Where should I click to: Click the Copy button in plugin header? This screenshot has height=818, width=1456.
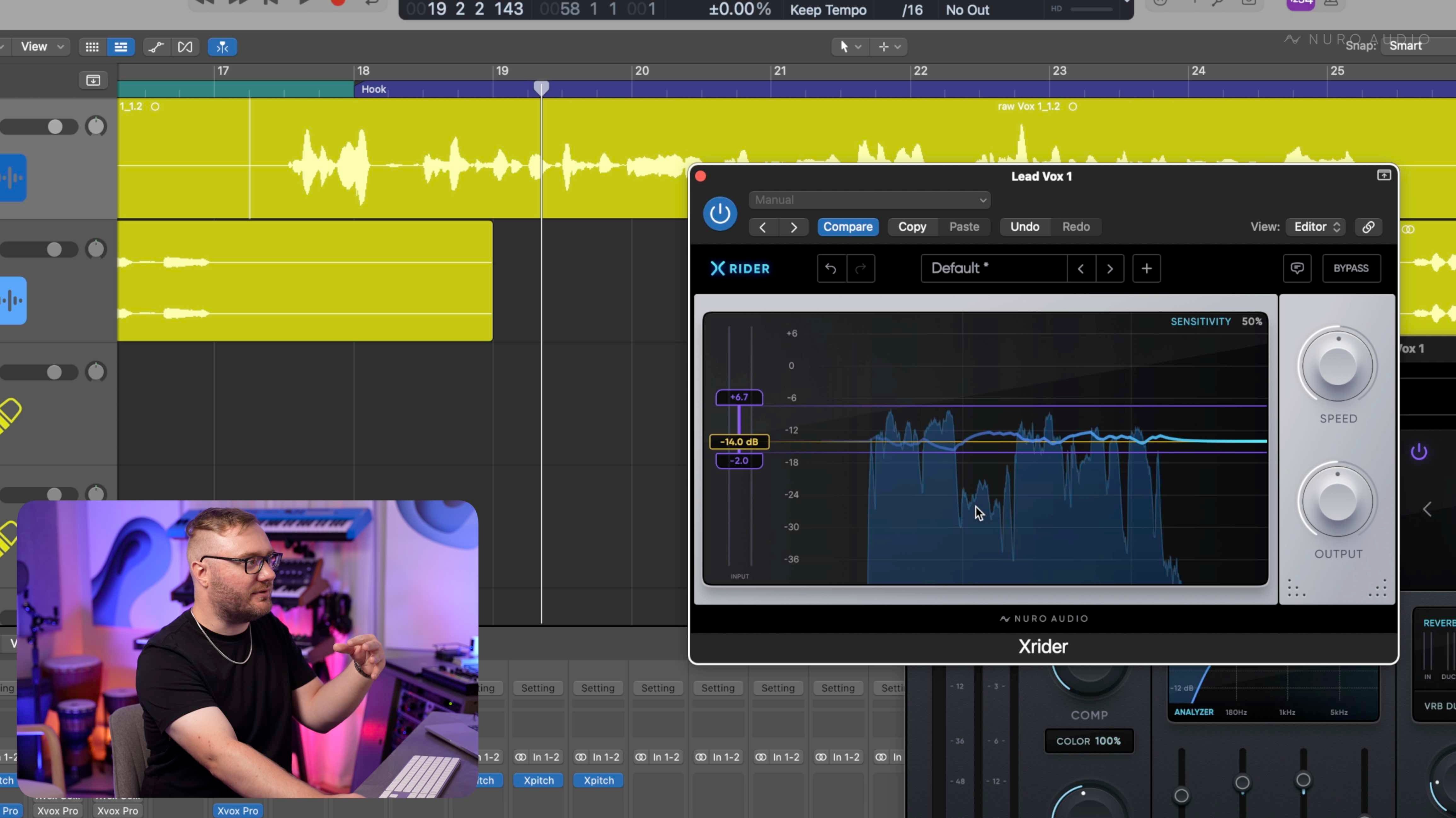(x=912, y=227)
